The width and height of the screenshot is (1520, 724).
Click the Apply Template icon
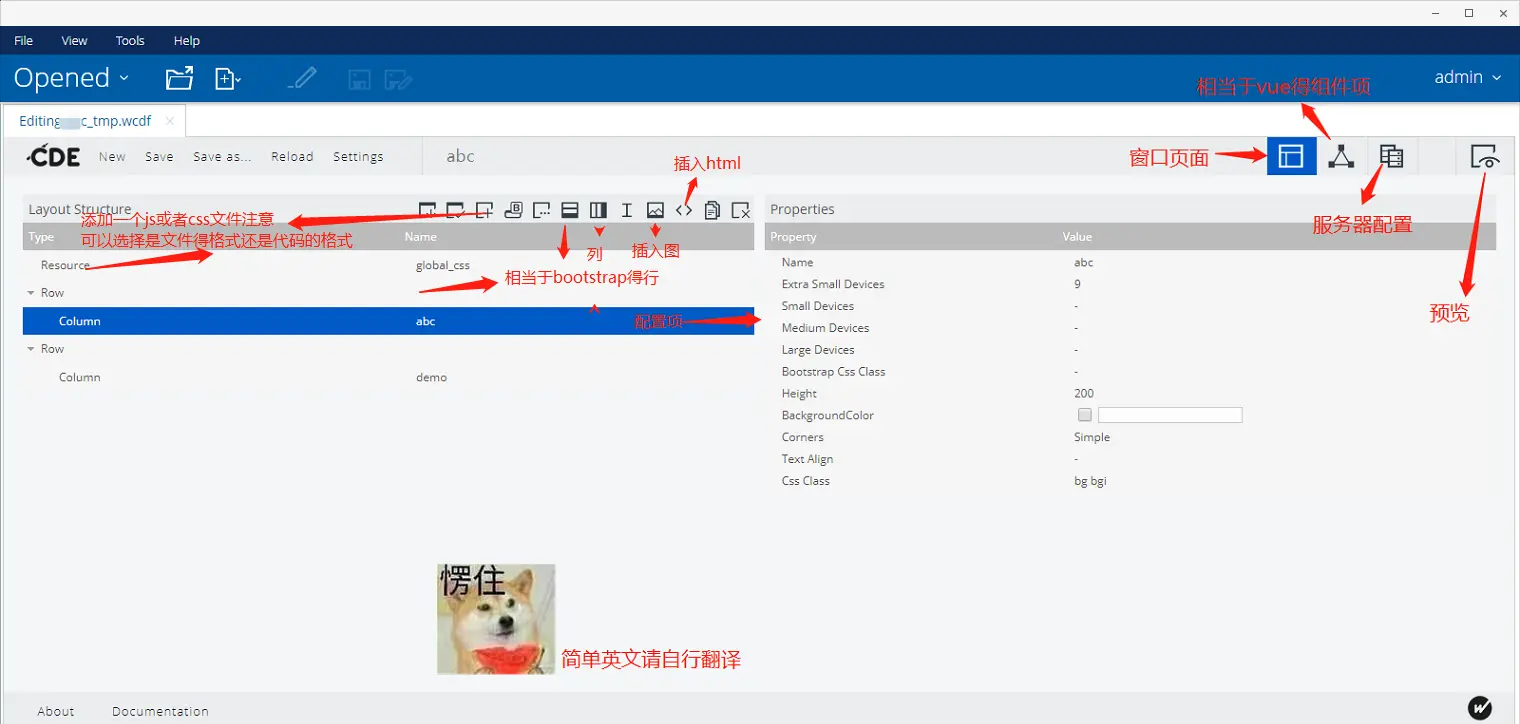pyautogui.click(x=456, y=210)
